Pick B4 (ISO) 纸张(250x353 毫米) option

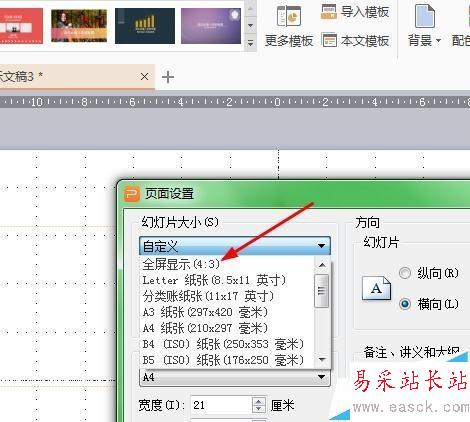tap(227, 344)
